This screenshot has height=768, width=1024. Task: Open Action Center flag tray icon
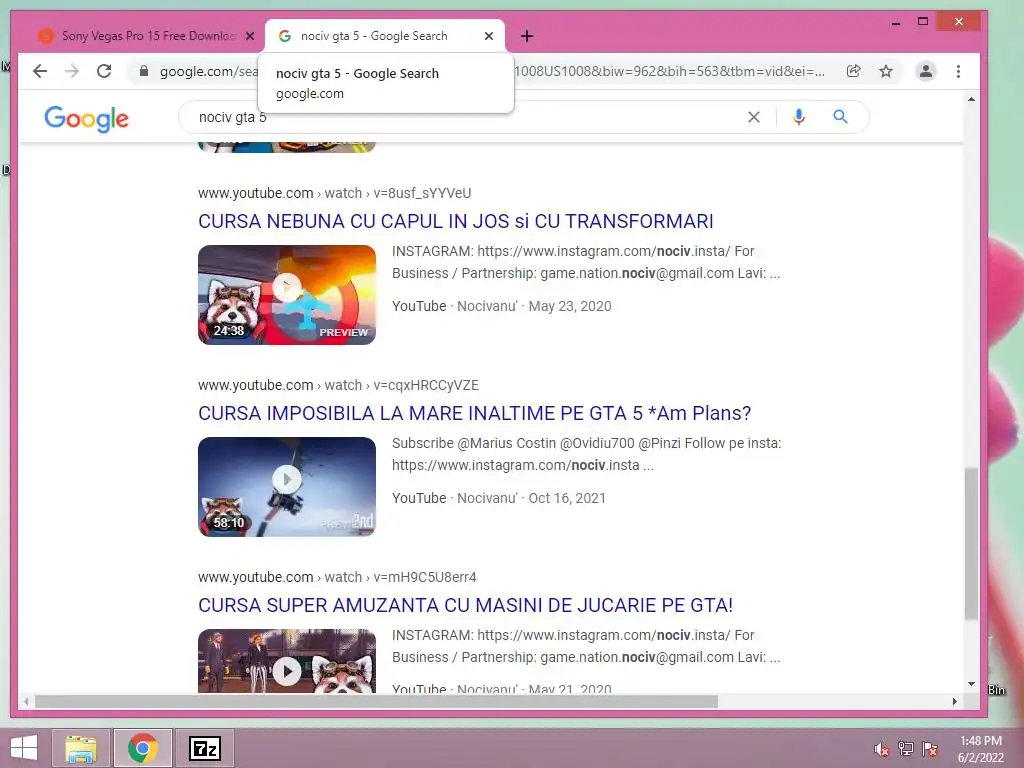tap(930, 749)
